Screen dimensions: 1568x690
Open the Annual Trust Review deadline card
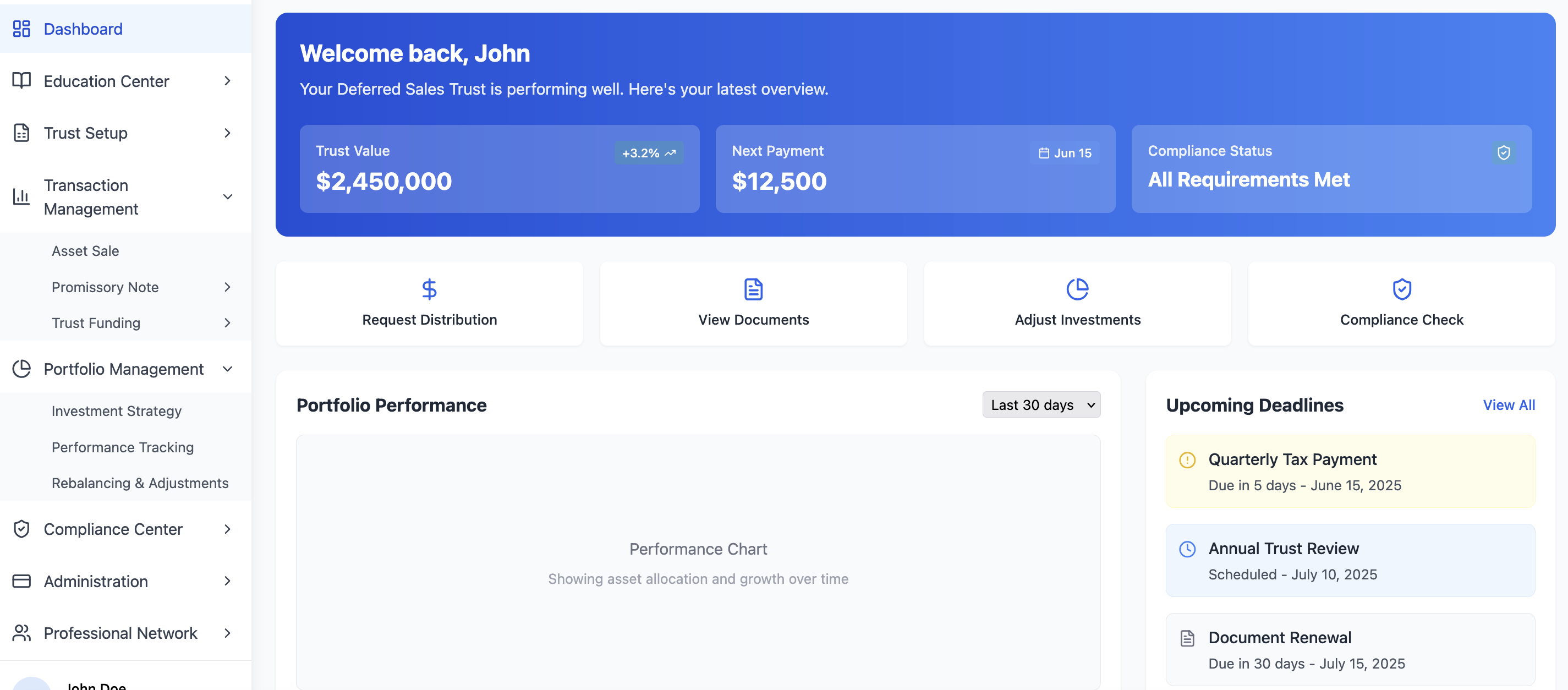tap(1350, 560)
